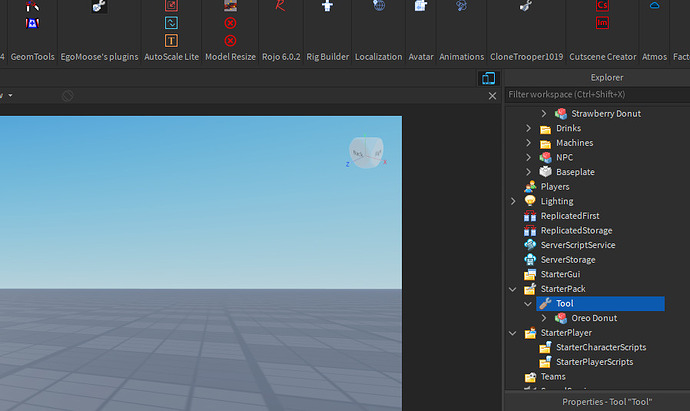Image resolution: width=690 pixels, height=411 pixels.
Task: Click the Filter workspace search field
Action: click(597, 95)
